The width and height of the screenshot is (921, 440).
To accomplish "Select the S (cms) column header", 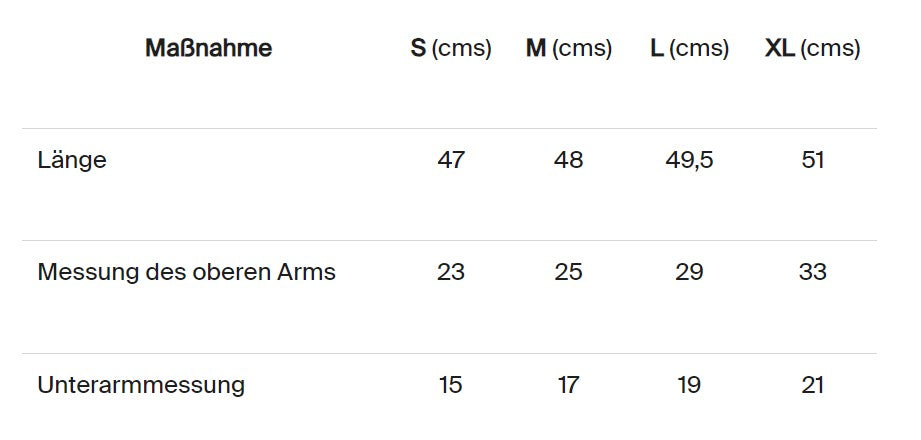I will [x=451, y=48].
